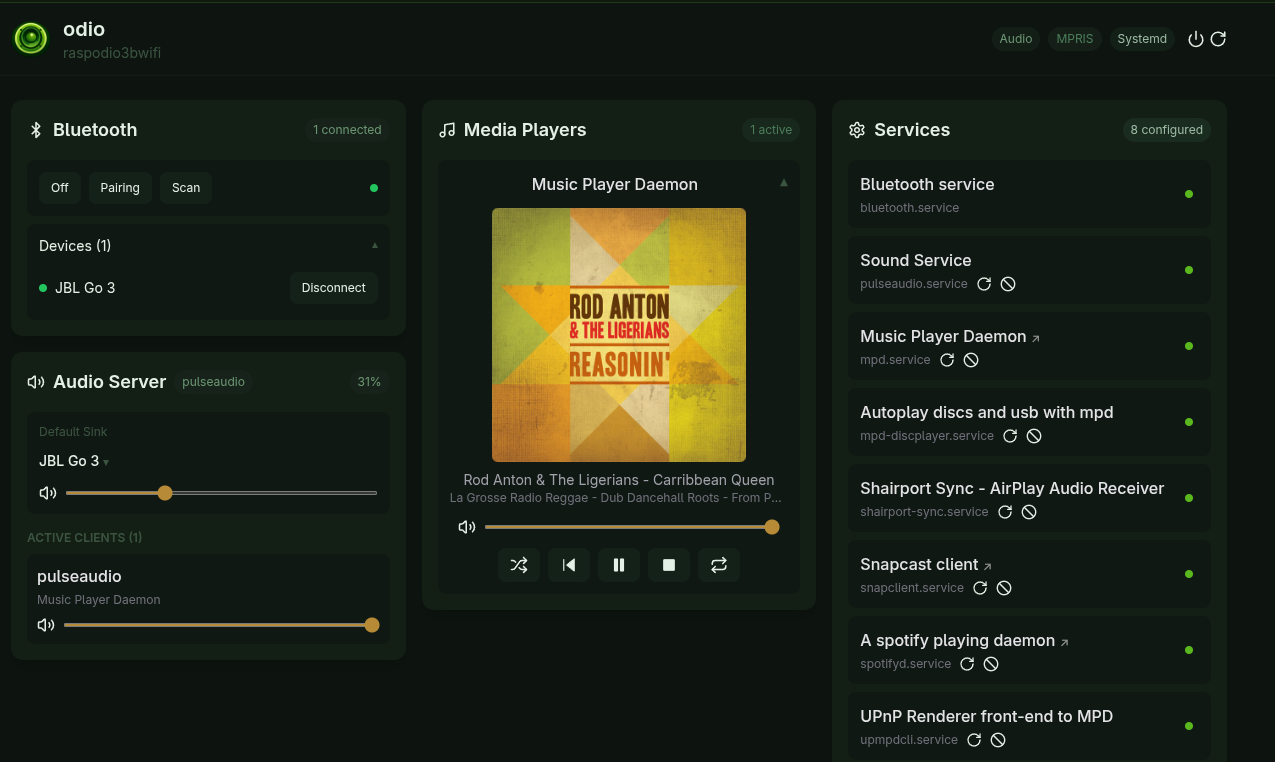Image resolution: width=1275 pixels, height=762 pixels.
Task: Disable the upmpdcli.service
Action: pyautogui.click(x=998, y=740)
